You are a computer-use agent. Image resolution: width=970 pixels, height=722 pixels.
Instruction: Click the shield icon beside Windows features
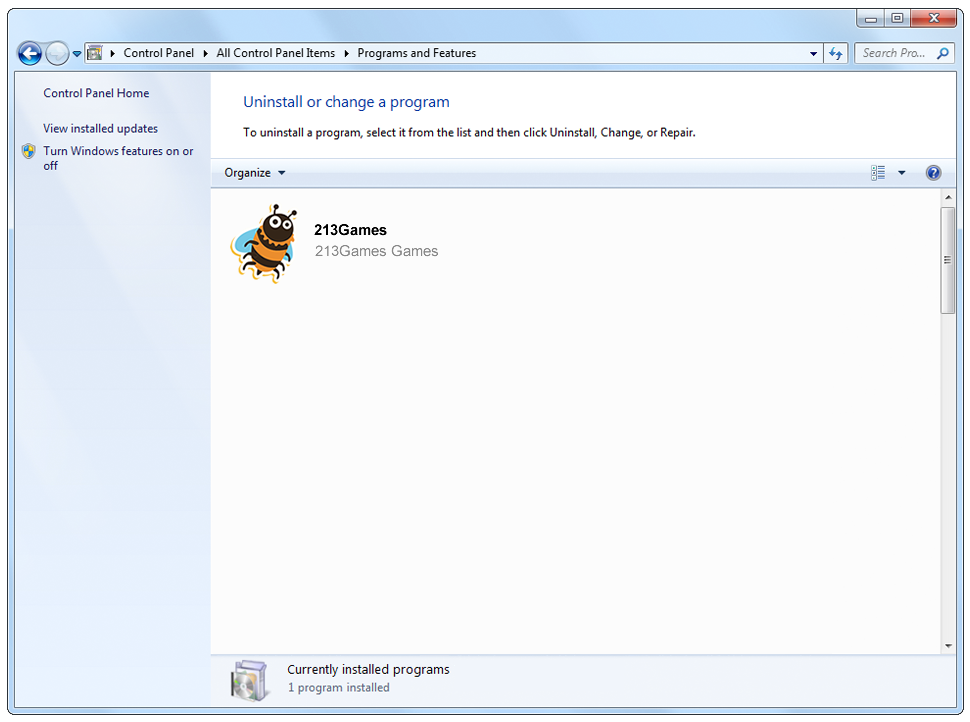pos(28,151)
